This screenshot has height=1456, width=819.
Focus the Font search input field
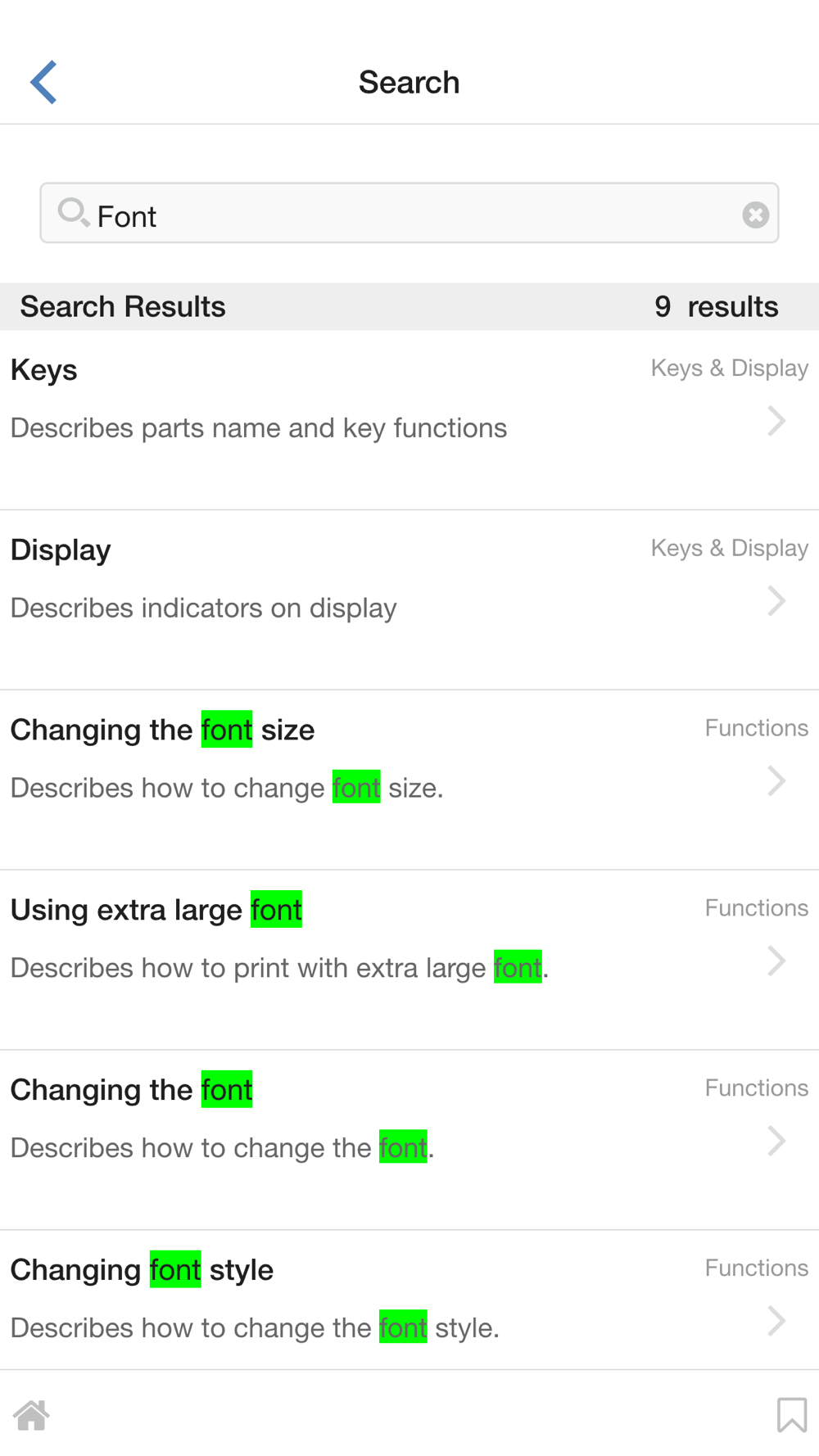point(409,215)
